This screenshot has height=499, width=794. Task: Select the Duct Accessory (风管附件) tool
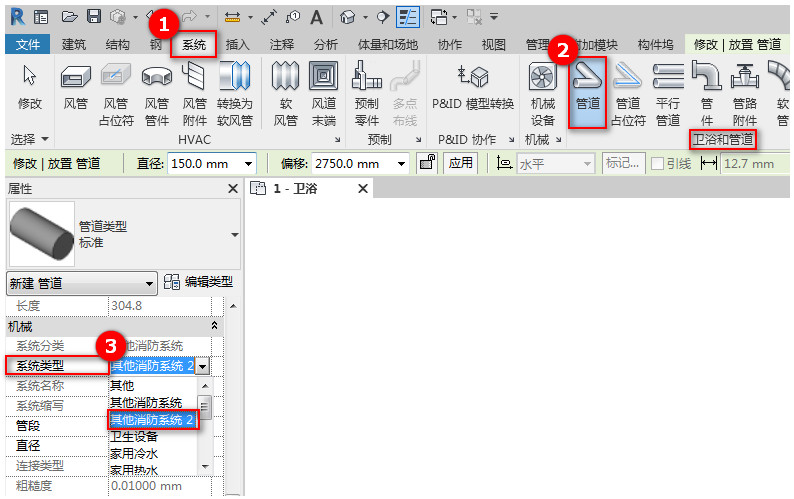194,94
